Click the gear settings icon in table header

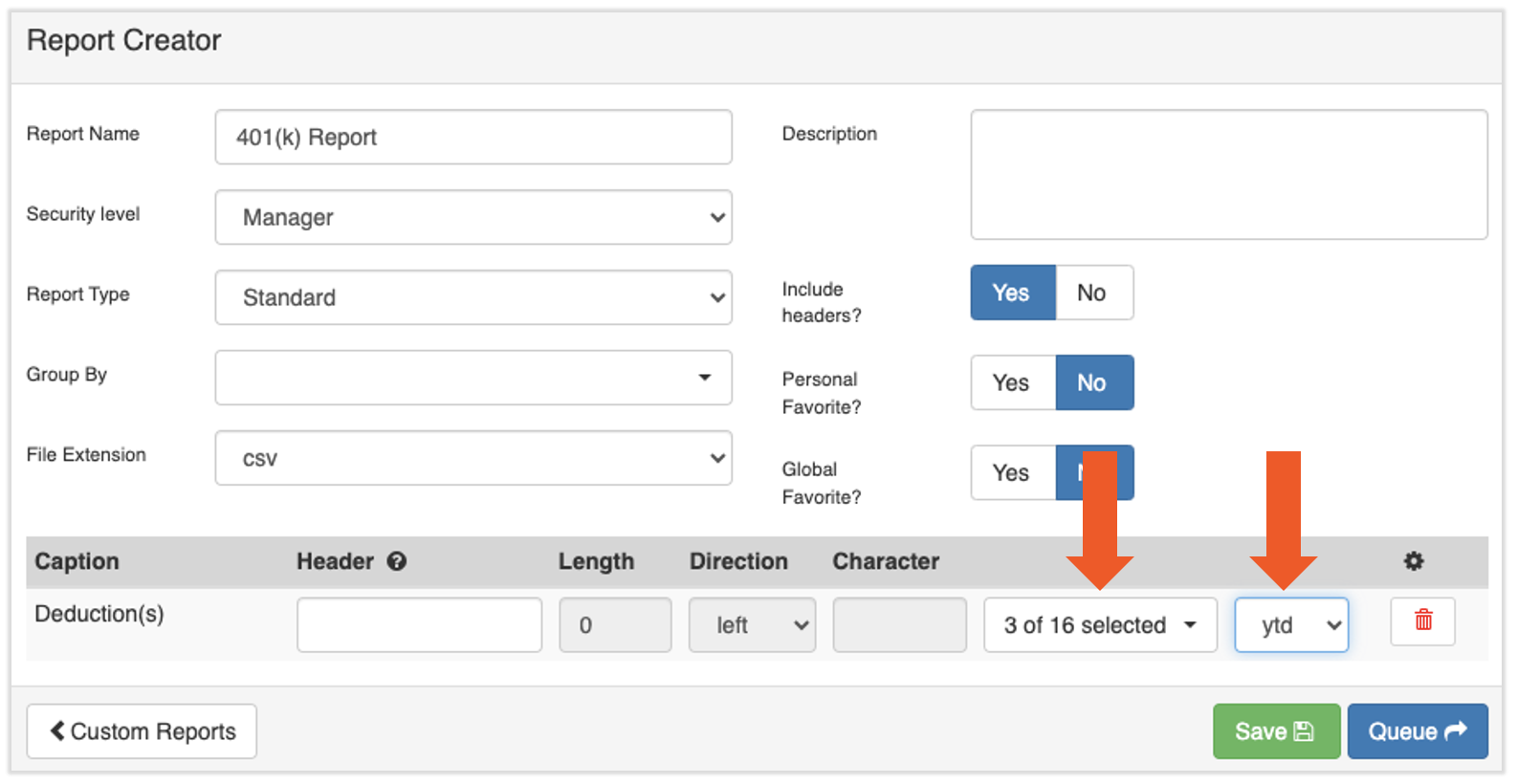[1413, 561]
